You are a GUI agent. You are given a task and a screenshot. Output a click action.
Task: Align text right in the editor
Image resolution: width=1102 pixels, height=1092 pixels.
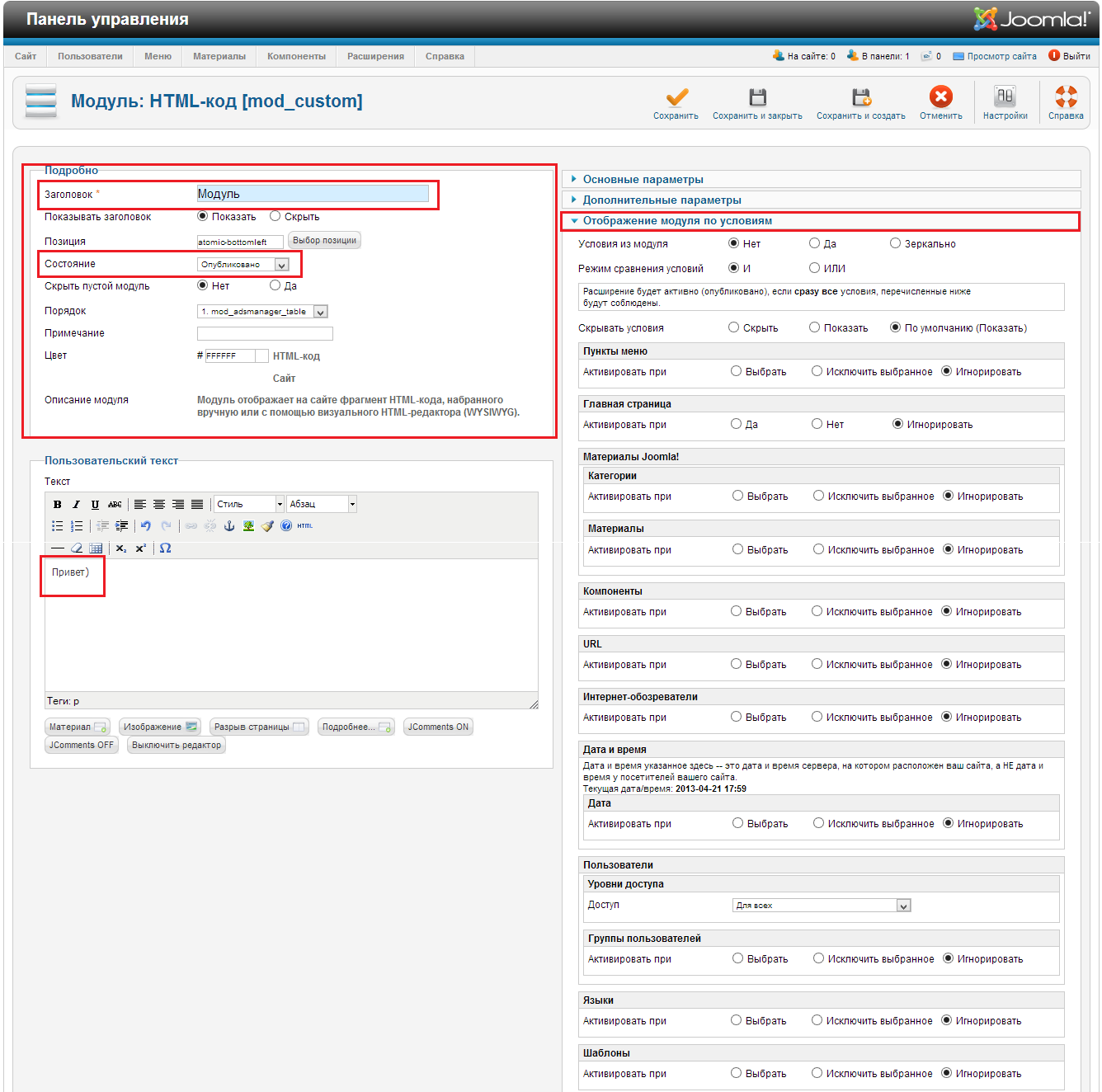(178, 504)
